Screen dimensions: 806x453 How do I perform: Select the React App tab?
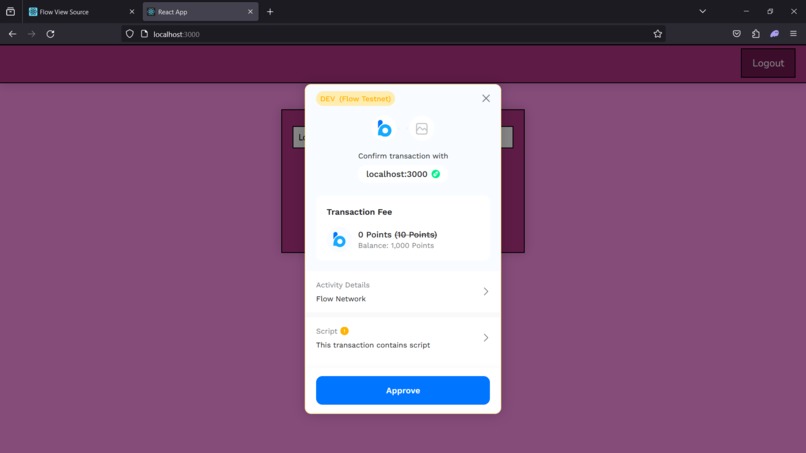pos(200,11)
